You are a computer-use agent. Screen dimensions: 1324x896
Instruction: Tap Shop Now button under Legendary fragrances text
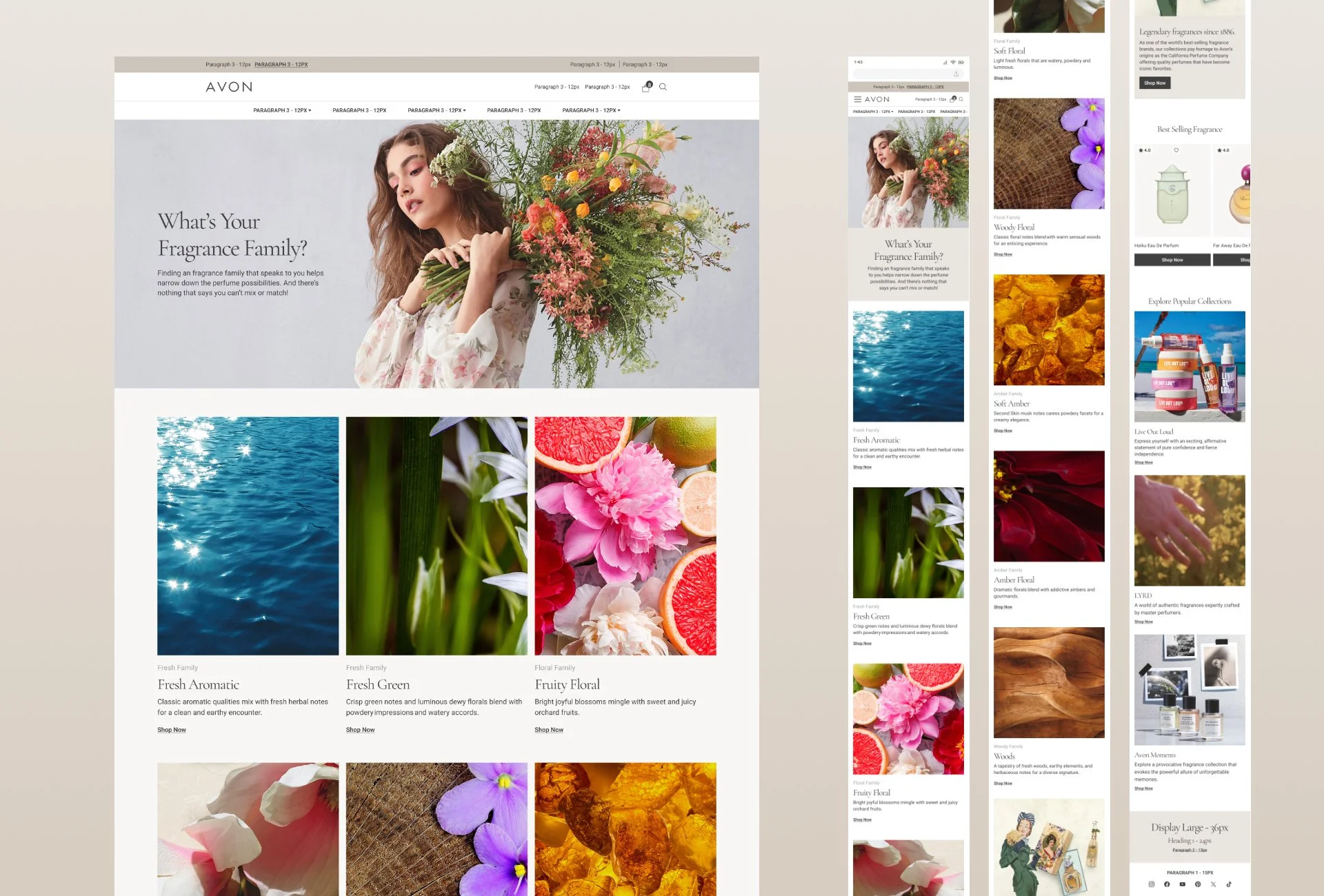point(1155,83)
